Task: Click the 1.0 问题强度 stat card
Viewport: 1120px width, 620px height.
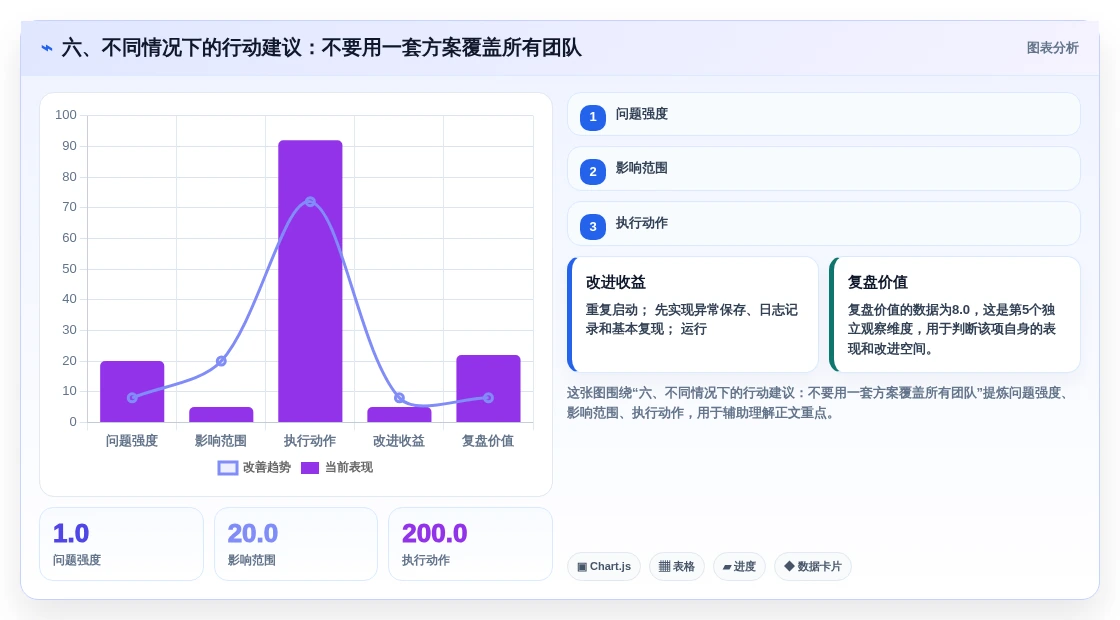Action: [x=121, y=544]
